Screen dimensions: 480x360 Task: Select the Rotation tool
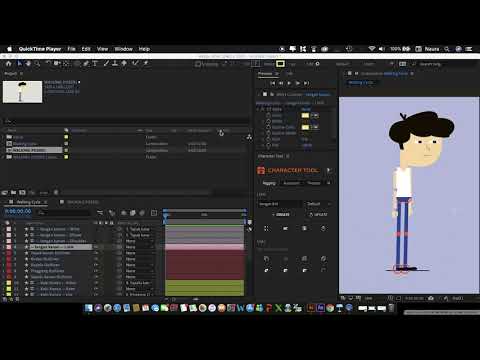48,63
